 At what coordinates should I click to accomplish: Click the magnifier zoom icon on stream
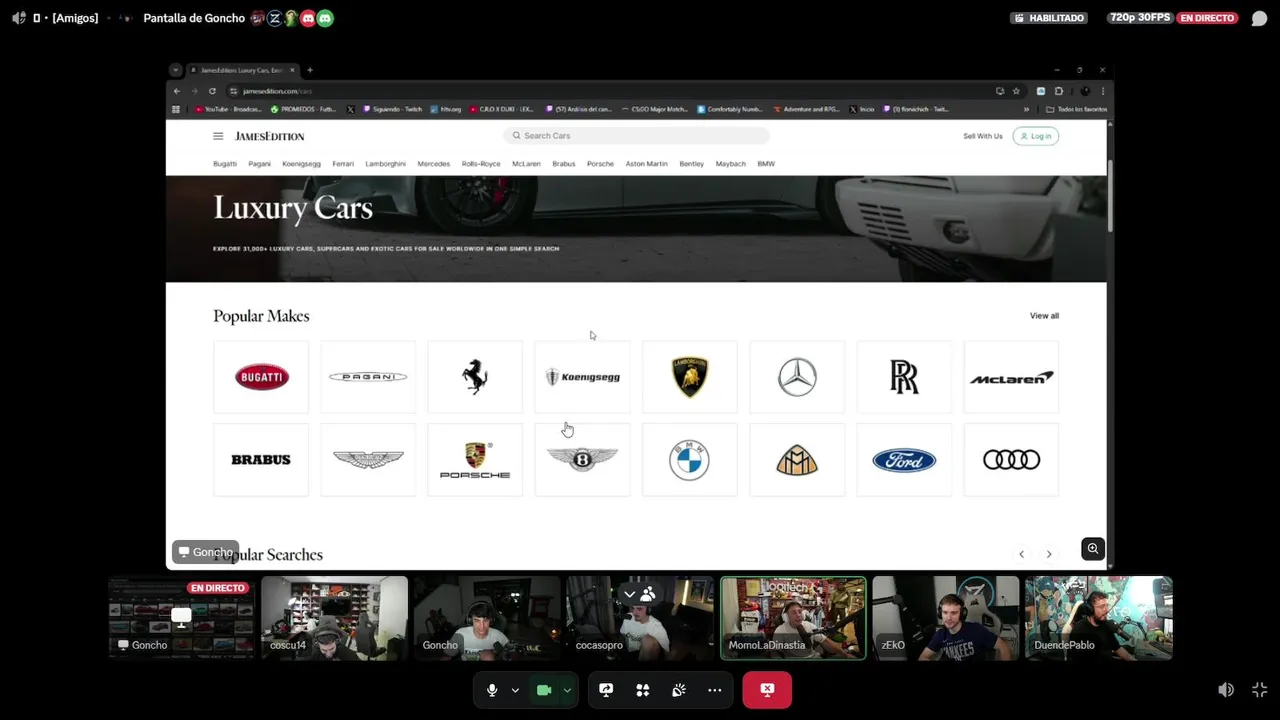pyautogui.click(x=1093, y=548)
